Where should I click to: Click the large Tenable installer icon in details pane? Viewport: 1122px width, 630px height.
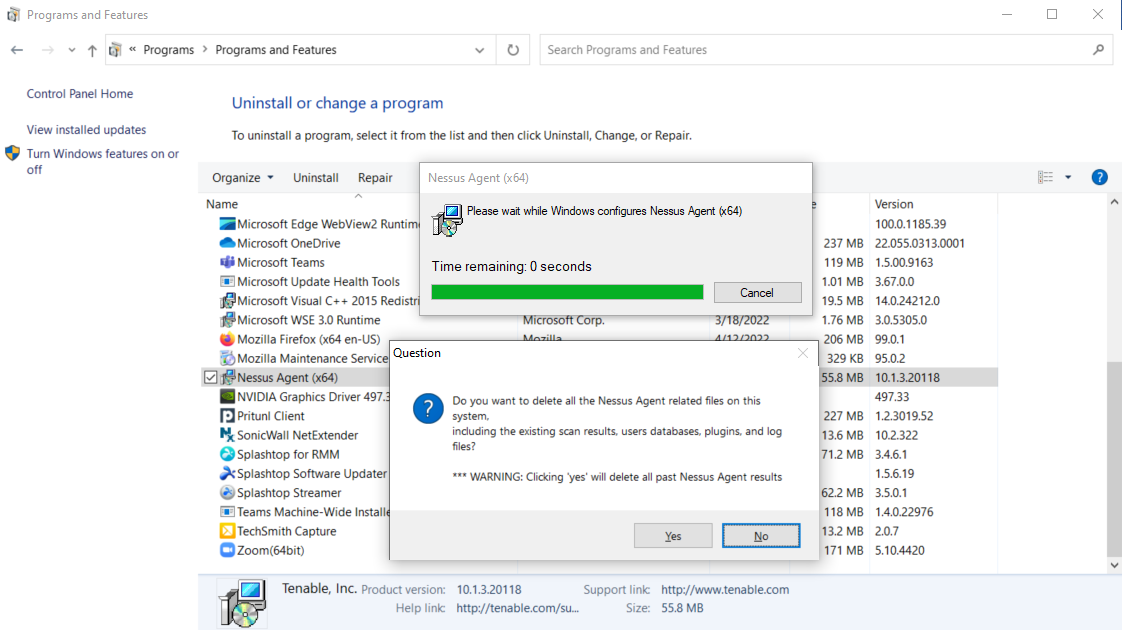[x=243, y=603]
